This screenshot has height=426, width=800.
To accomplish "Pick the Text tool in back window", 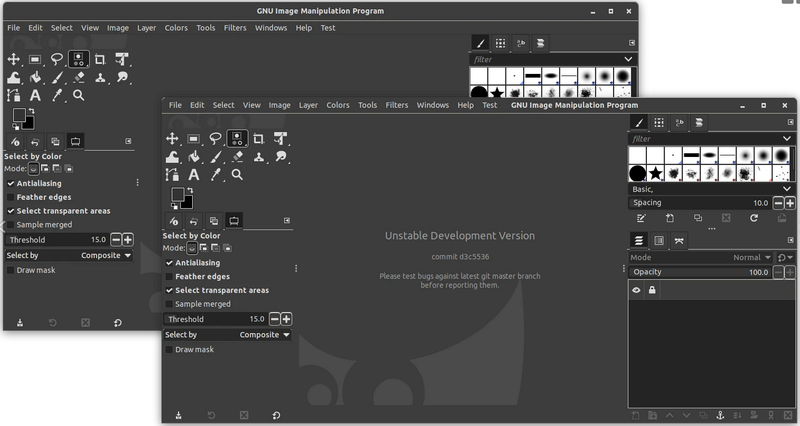I will [x=35, y=95].
